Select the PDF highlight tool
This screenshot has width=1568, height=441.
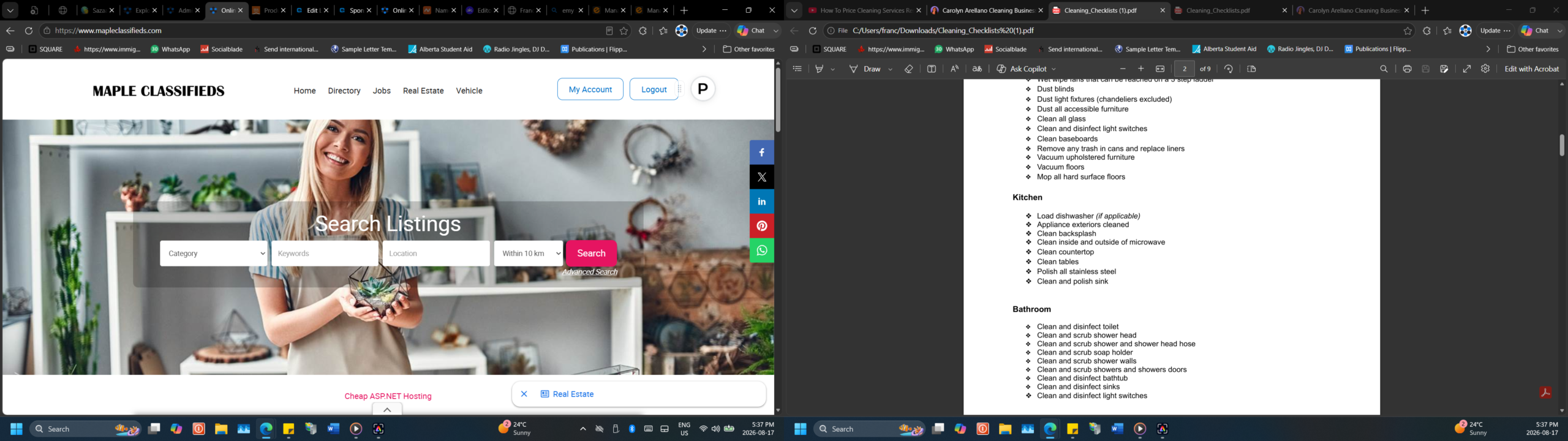point(820,69)
